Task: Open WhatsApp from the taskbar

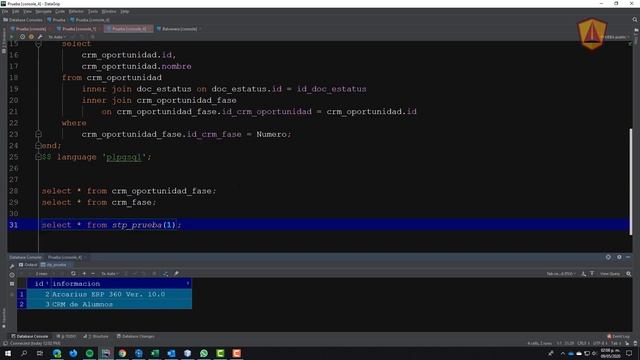Action: [x=204, y=353]
